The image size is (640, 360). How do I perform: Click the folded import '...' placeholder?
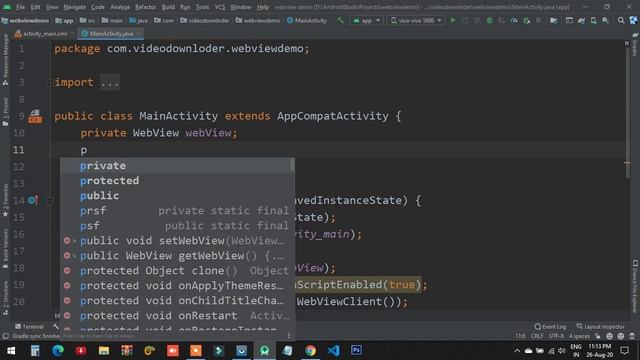click(x=110, y=82)
